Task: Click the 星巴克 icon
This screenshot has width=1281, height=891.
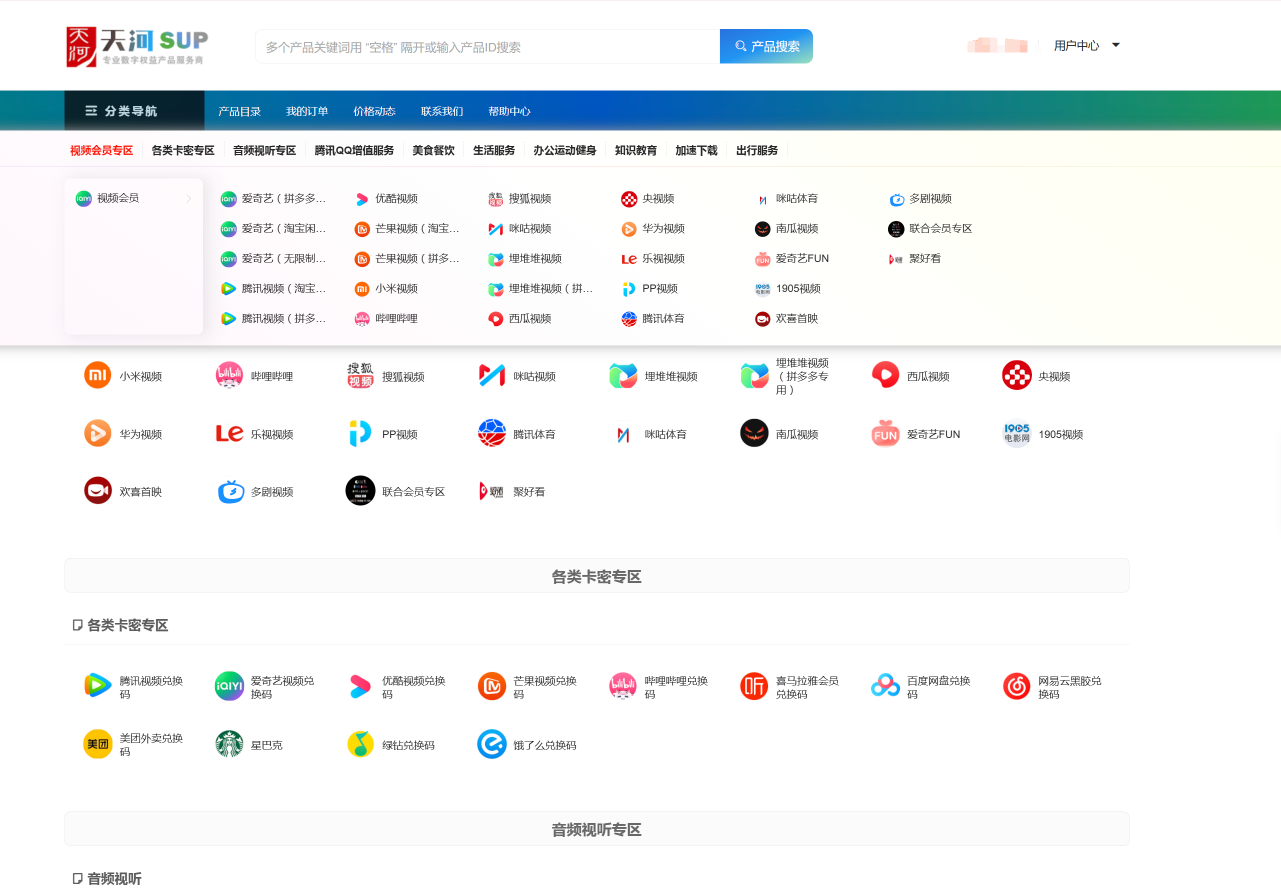Action: click(229, 744)
